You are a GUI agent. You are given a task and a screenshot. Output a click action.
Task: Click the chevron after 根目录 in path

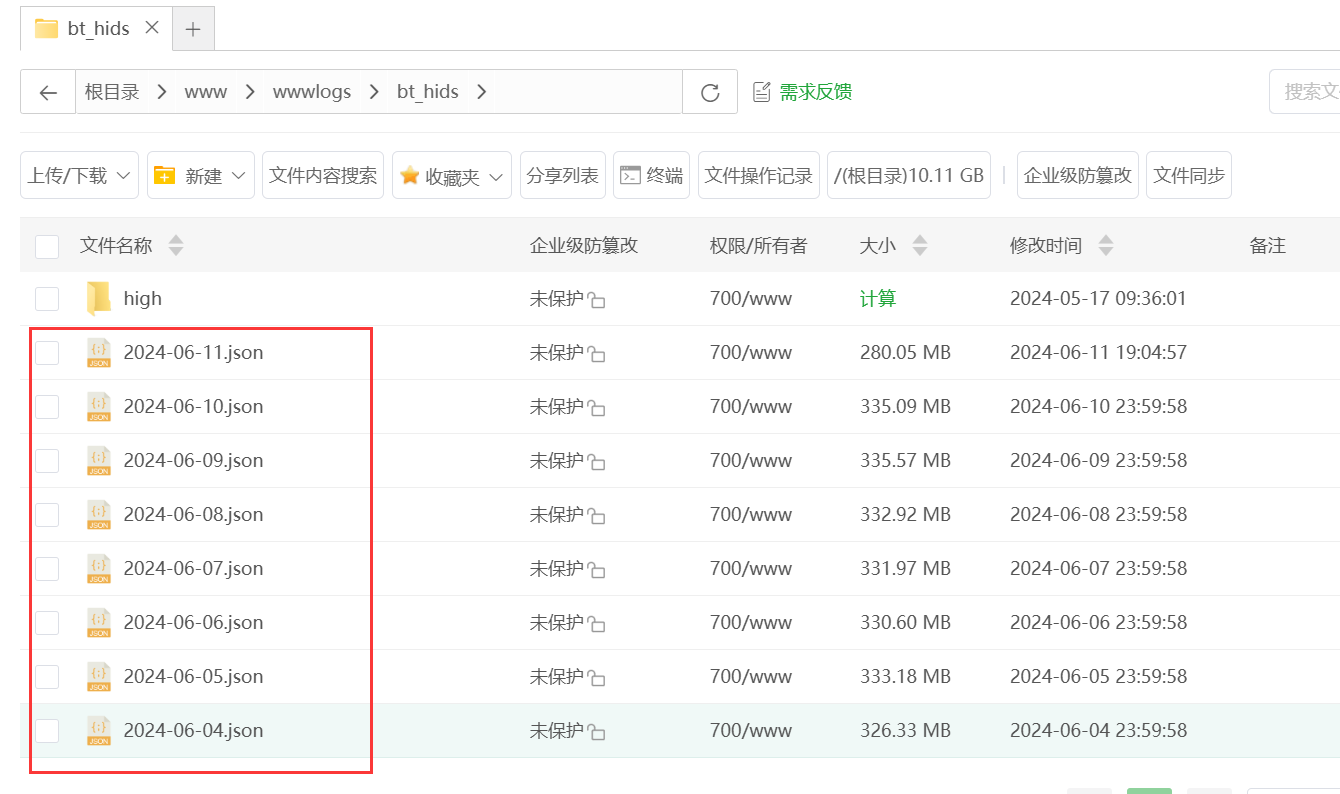[x=162, y=92]
